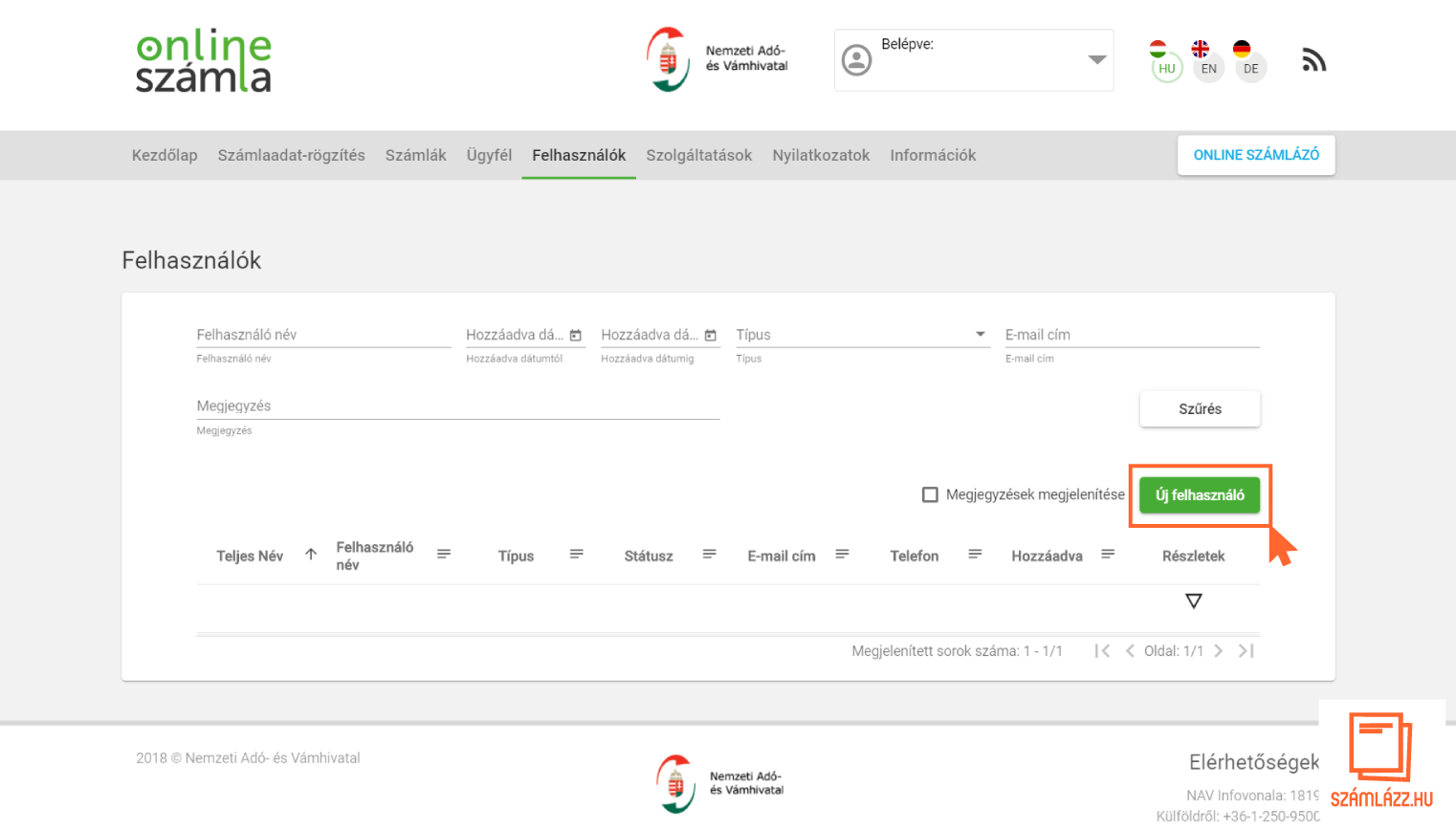Open calendar for Hozzáadva dátumig field
1456x830 pixels.
coord(711,335)
